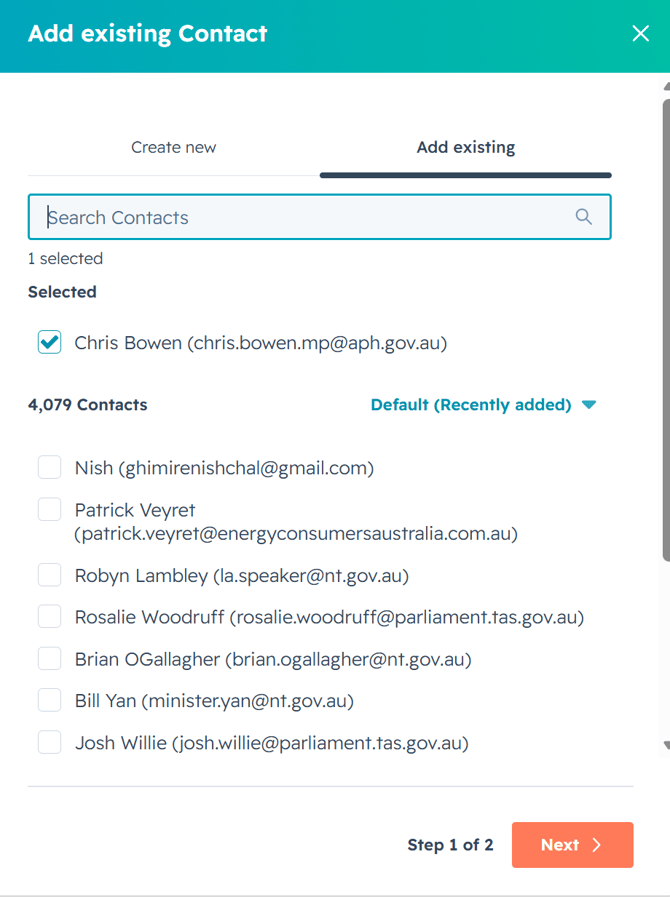Screen dimensions: 670x897
Task: Tick the Brian OGallagher checkbox
Action: (50, 658)
